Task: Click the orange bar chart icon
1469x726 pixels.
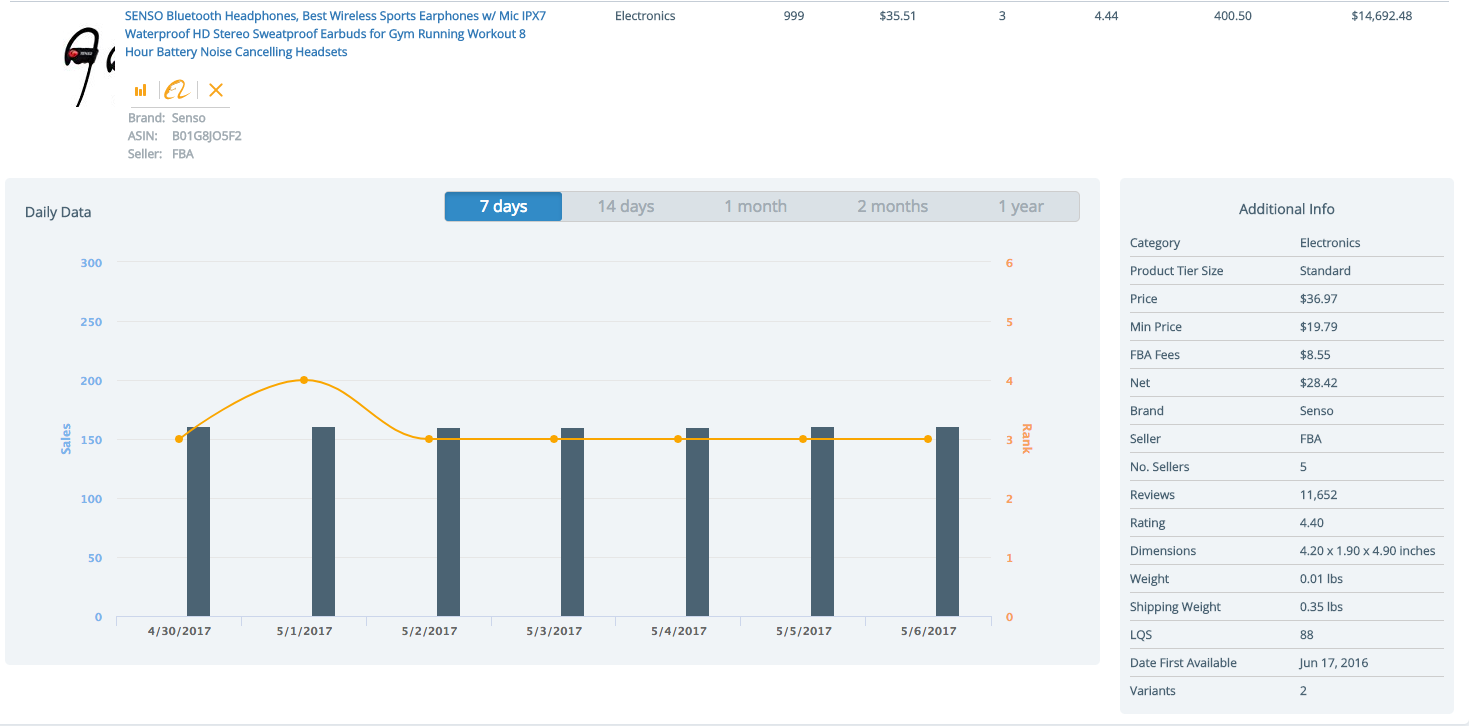Action: click(141, 90)
